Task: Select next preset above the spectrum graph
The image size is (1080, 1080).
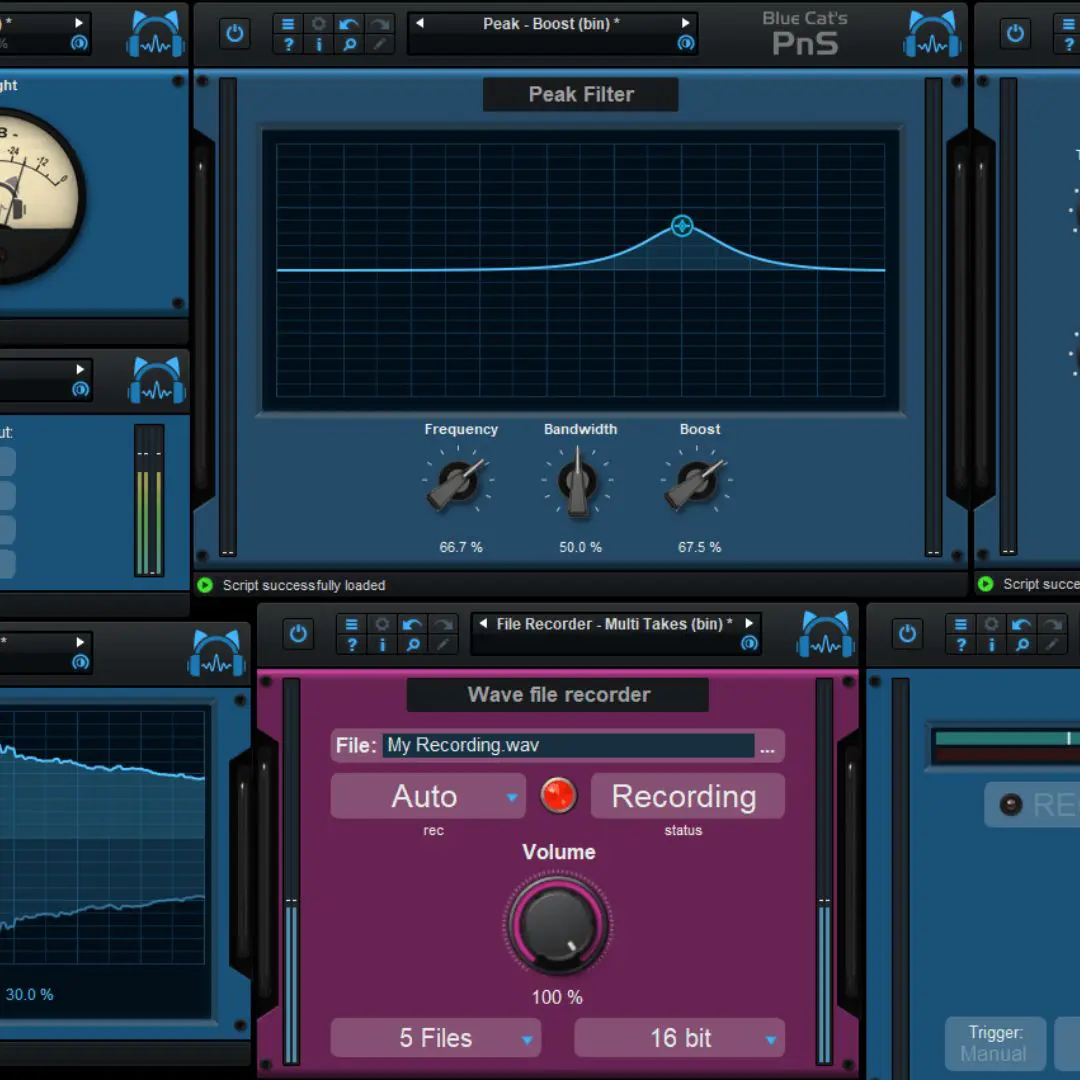Action: point(80,642)
